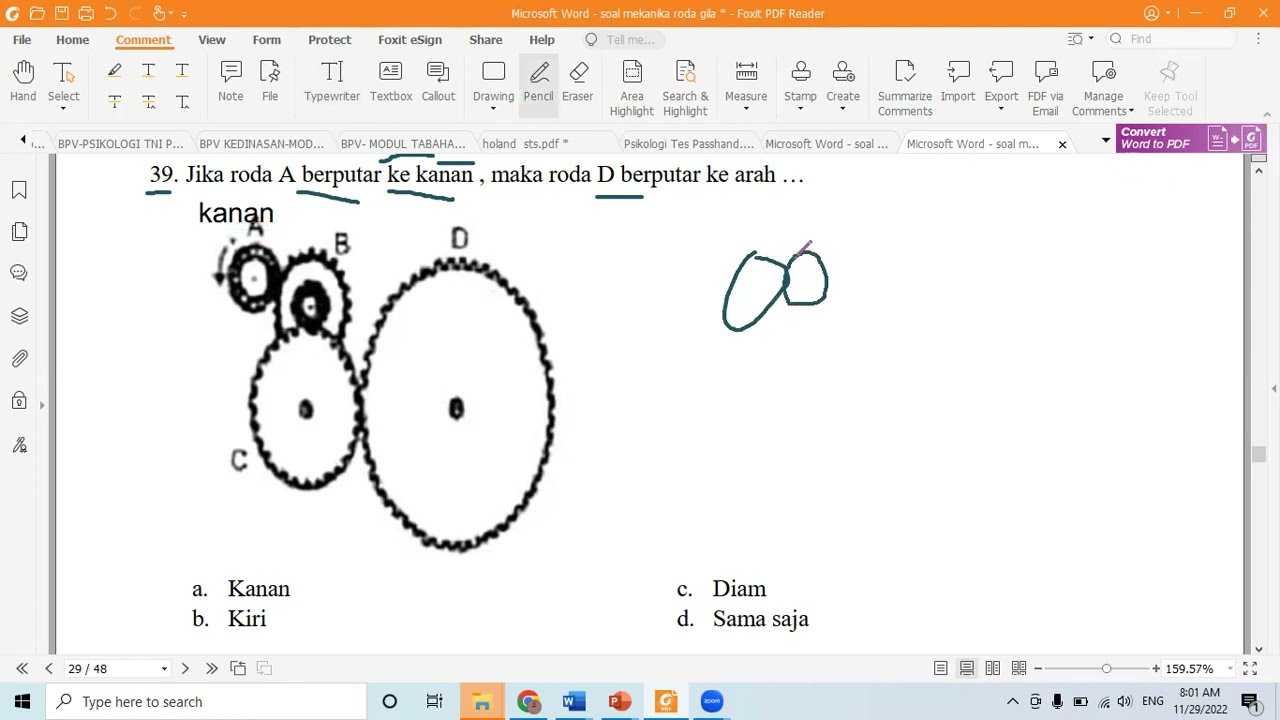Enable single page view mode

tap(940, 668)
